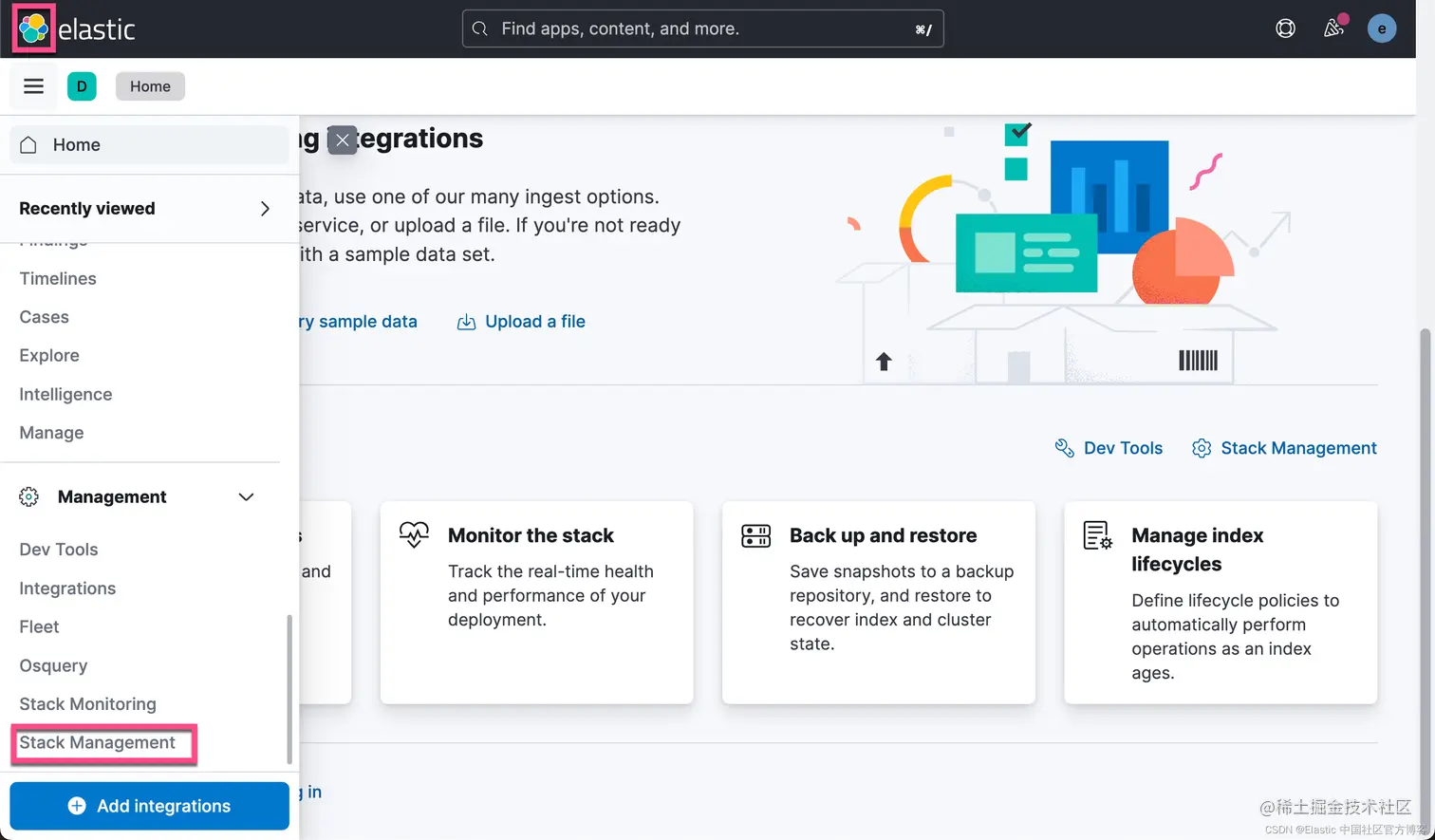Open Stack Monitoring in the sidebar

pos(87,704)
